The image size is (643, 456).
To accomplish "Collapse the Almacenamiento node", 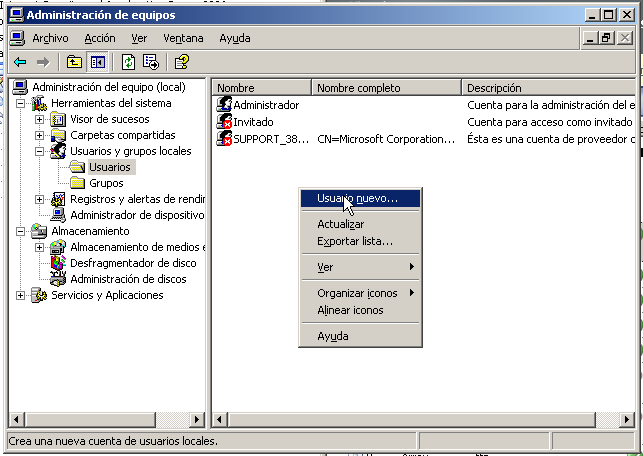I will (20, 231).
